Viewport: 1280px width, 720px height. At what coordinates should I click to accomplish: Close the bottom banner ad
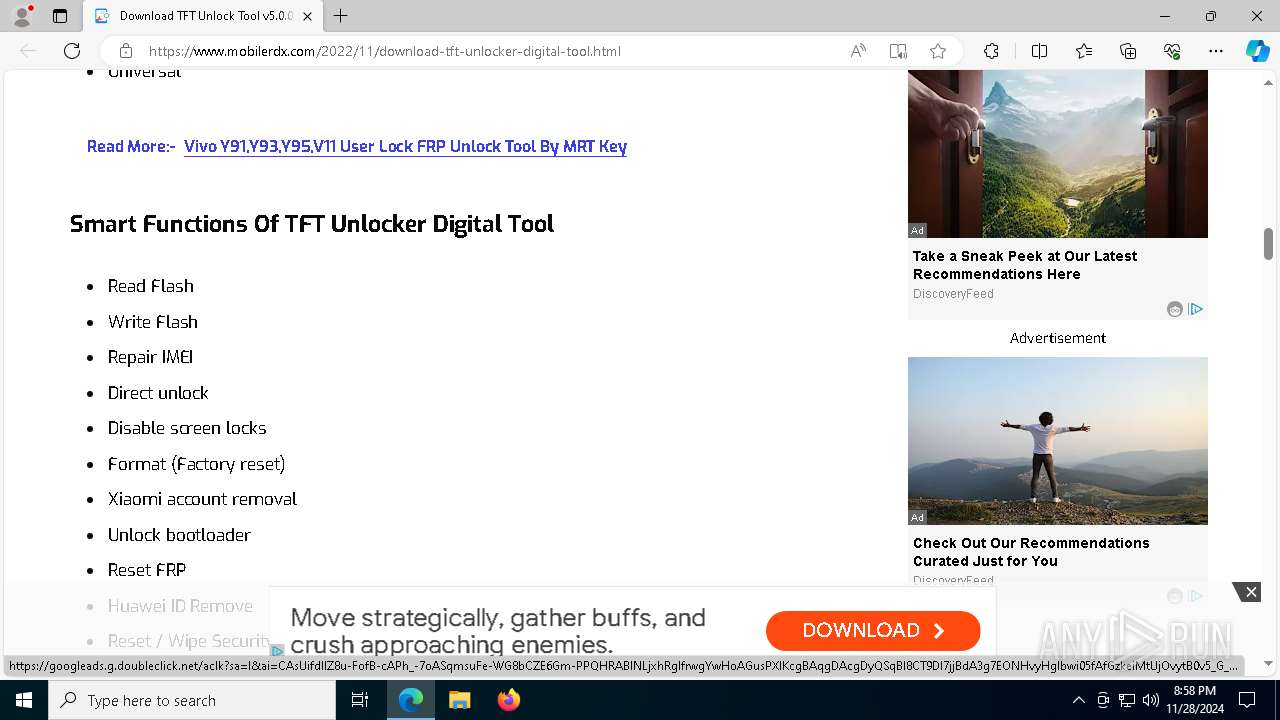[x=1250, y=592]
